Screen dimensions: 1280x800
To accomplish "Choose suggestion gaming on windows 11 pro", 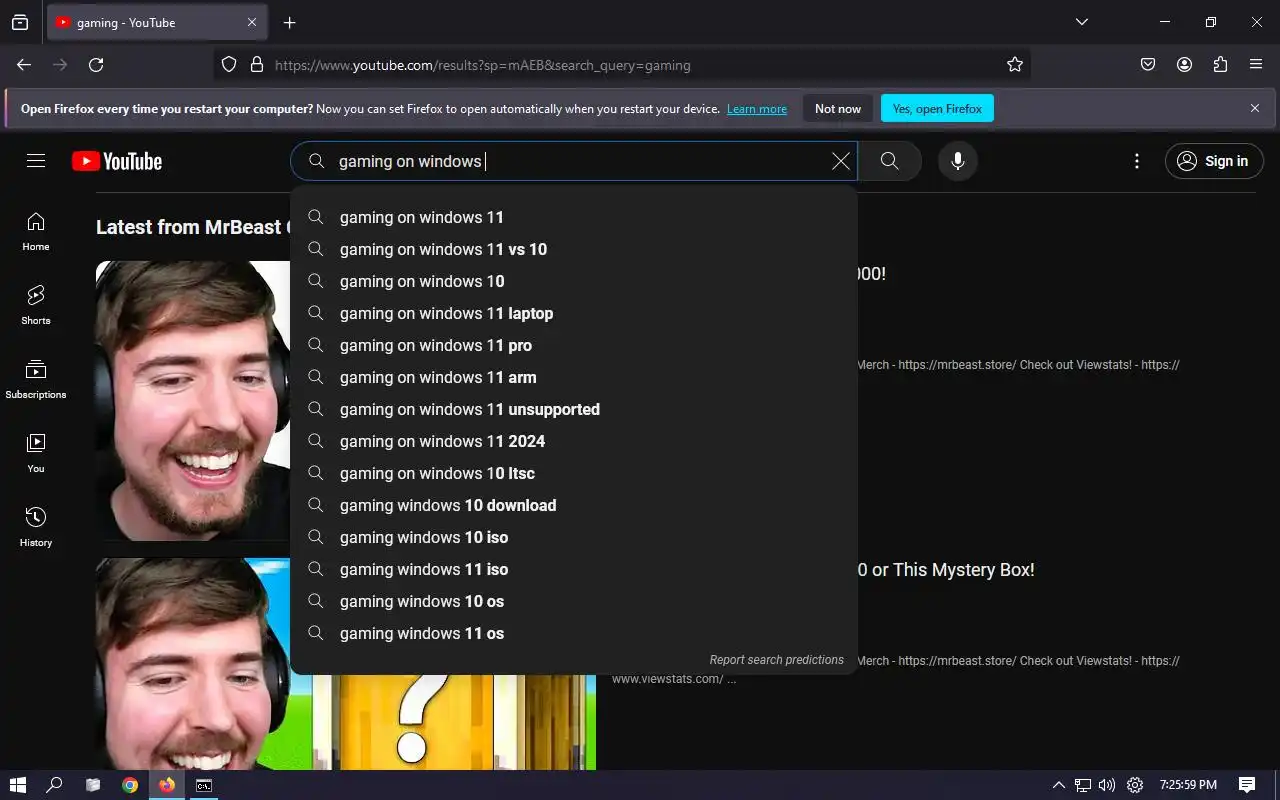I will (x=574, y=345).
